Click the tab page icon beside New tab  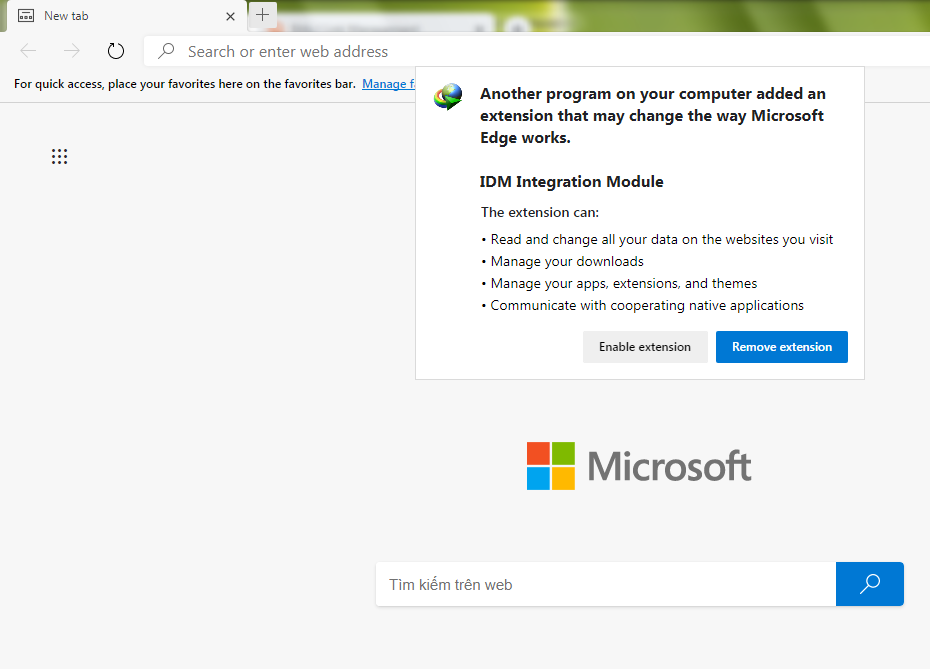point(26,16)
